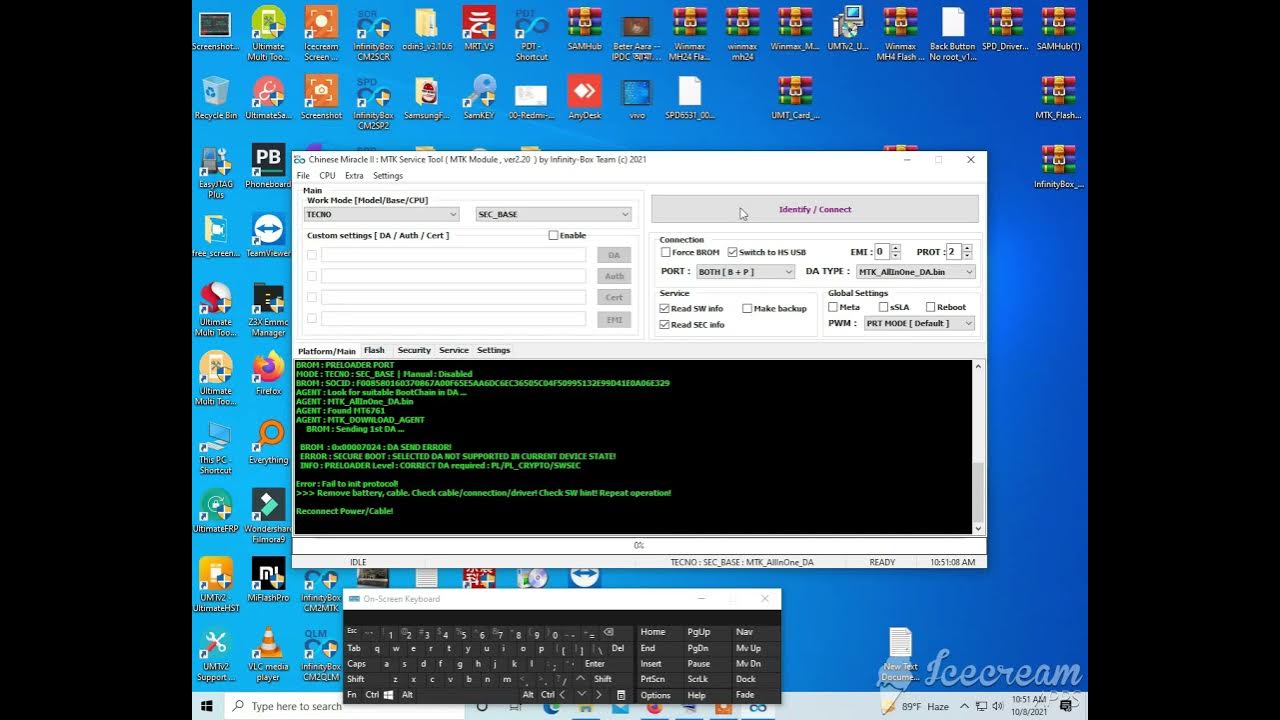Switch to the Service tab
This screenshot has height=720, width=1280.
click(x=454, y=350)
